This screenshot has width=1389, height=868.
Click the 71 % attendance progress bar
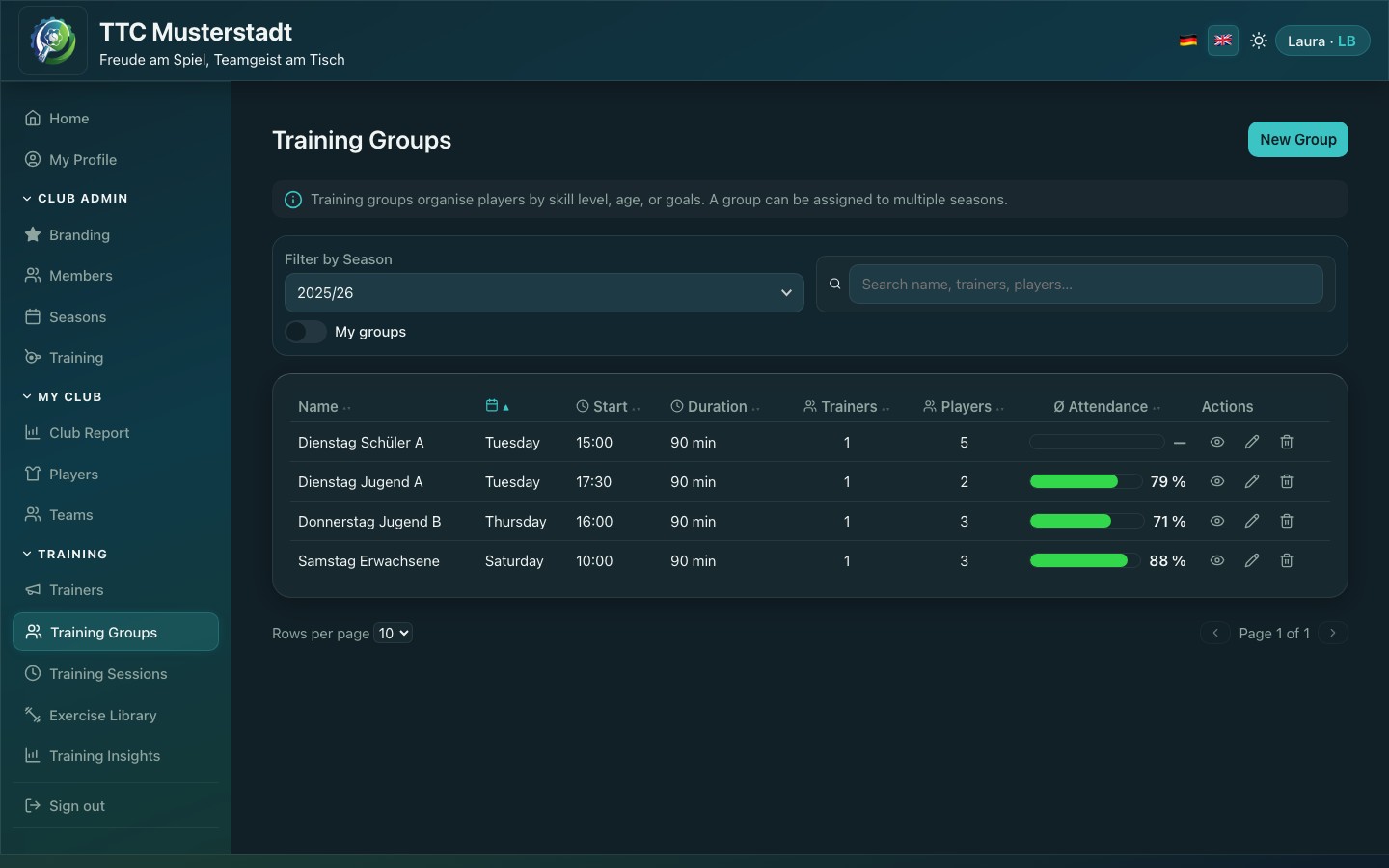tap(1085, 521)
